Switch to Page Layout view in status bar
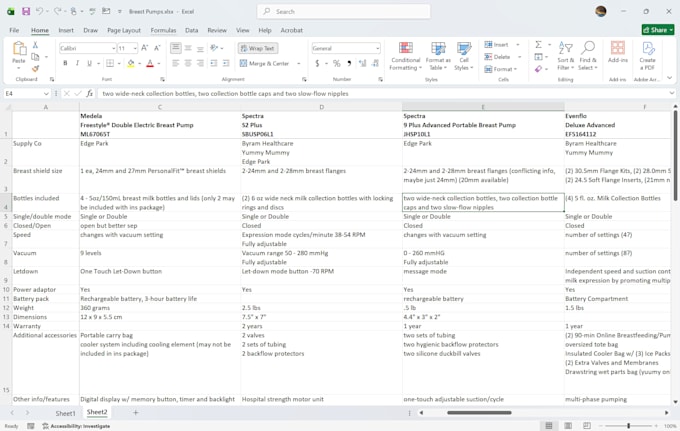 click(568, 426)
